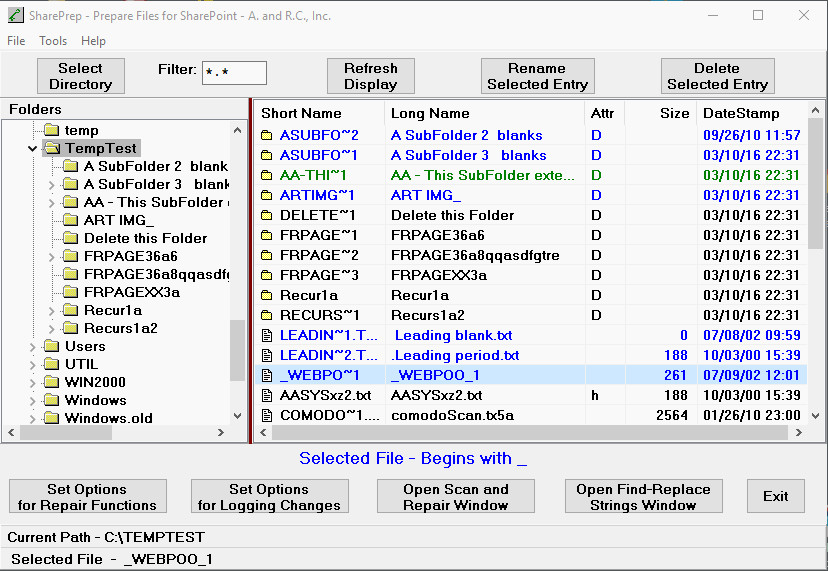Sort by the Attr column header
This screenshot has width=828, height=571.
point(605,114)
